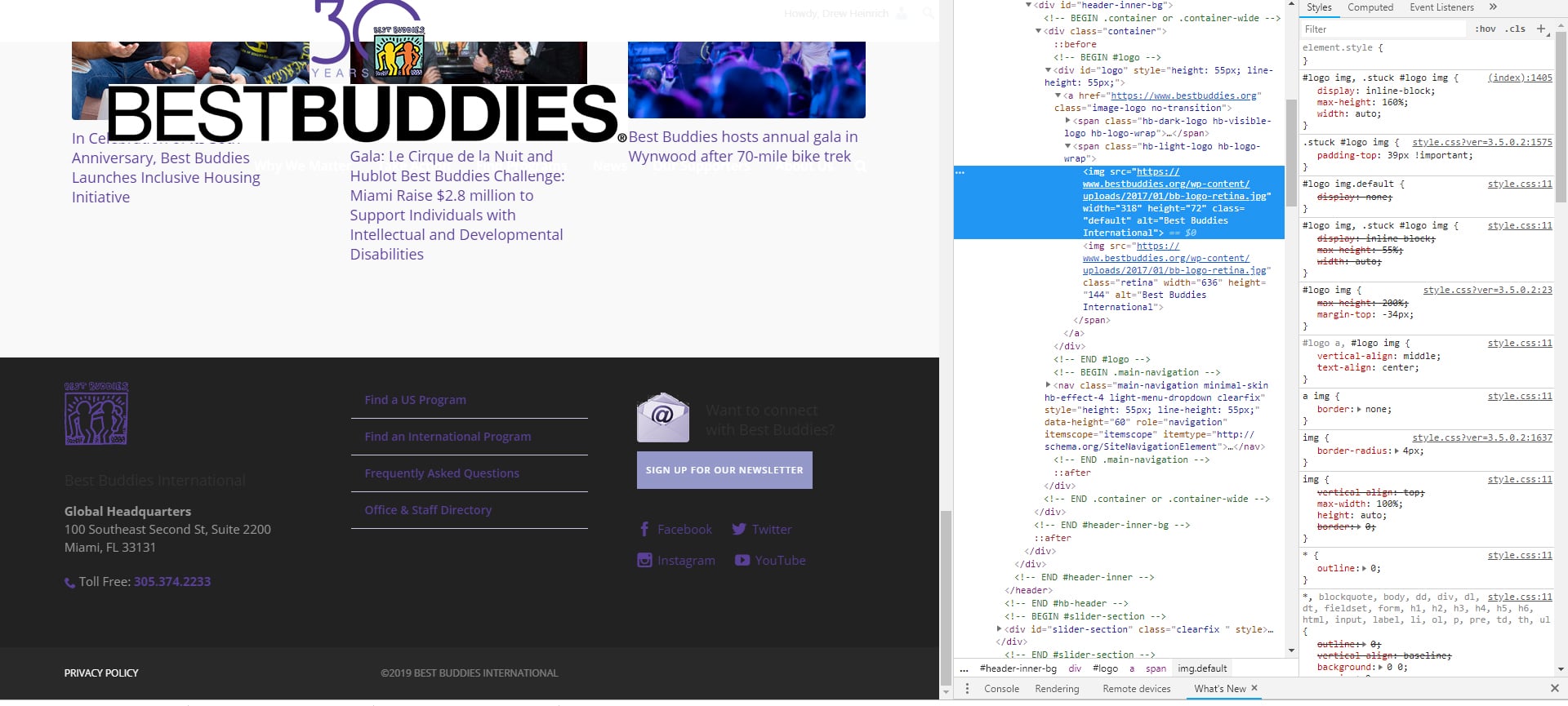The image size is (1568, 706).
Task: Close the What's New drawer tab
Action: [1254, 688]
